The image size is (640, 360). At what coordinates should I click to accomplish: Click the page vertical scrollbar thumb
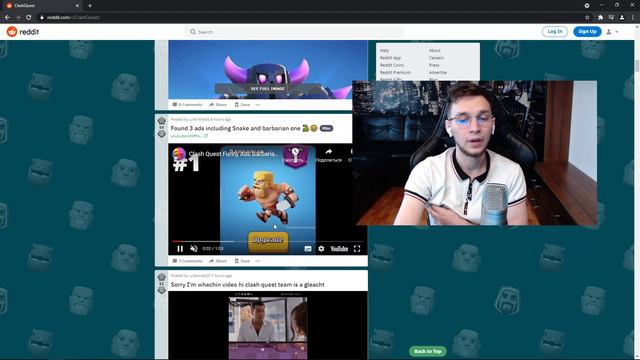coord(637,66)
